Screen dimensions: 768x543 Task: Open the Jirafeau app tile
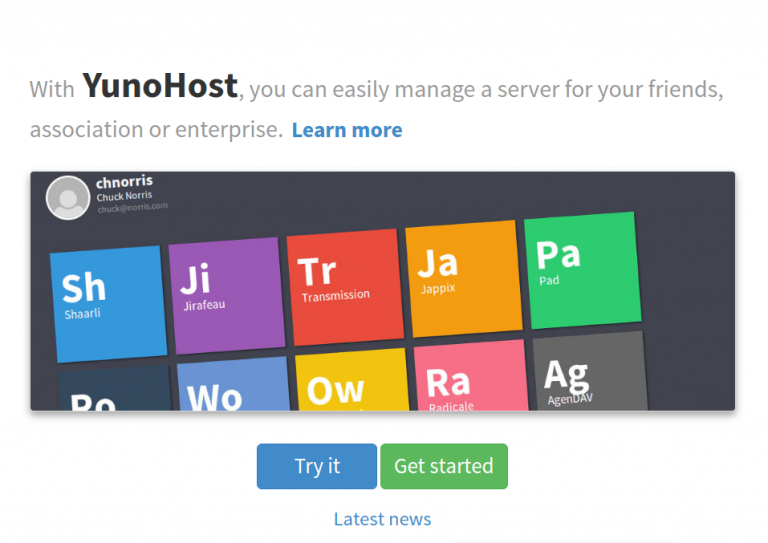coord(227,296)
